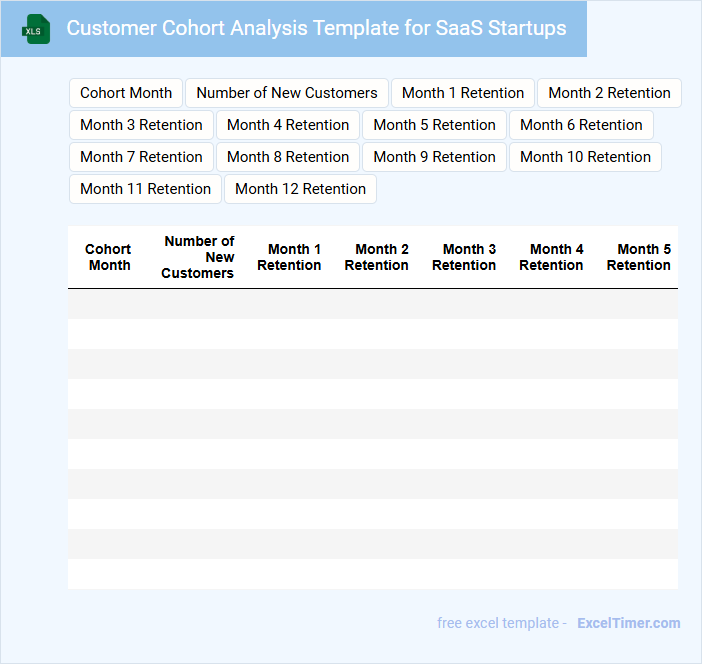Click the Month 5 Retention column header
The image size is (702, 664).
(638, 257)
